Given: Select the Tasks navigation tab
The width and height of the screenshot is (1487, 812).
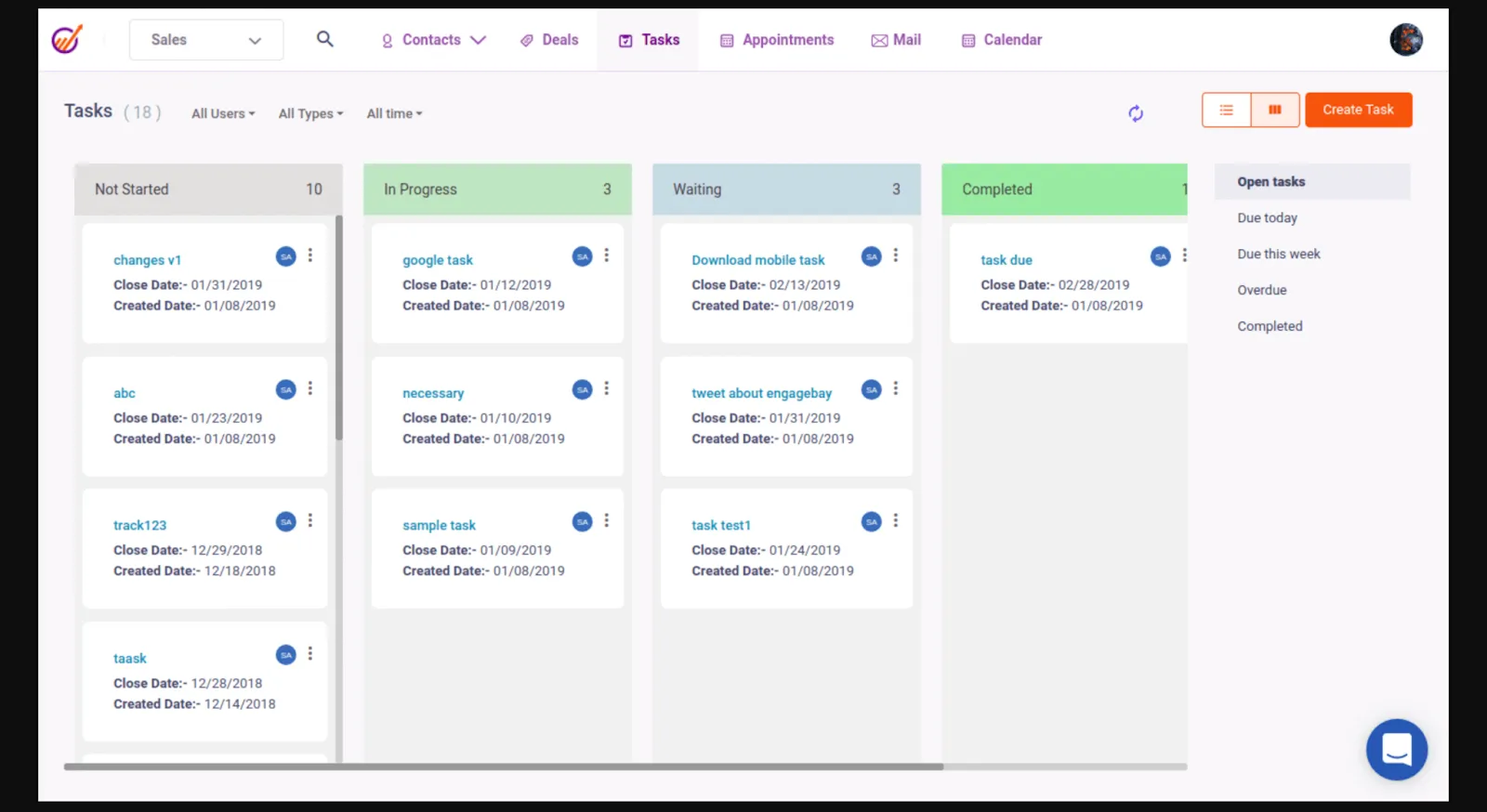Looking at the screenshot, I should point(650,40).
